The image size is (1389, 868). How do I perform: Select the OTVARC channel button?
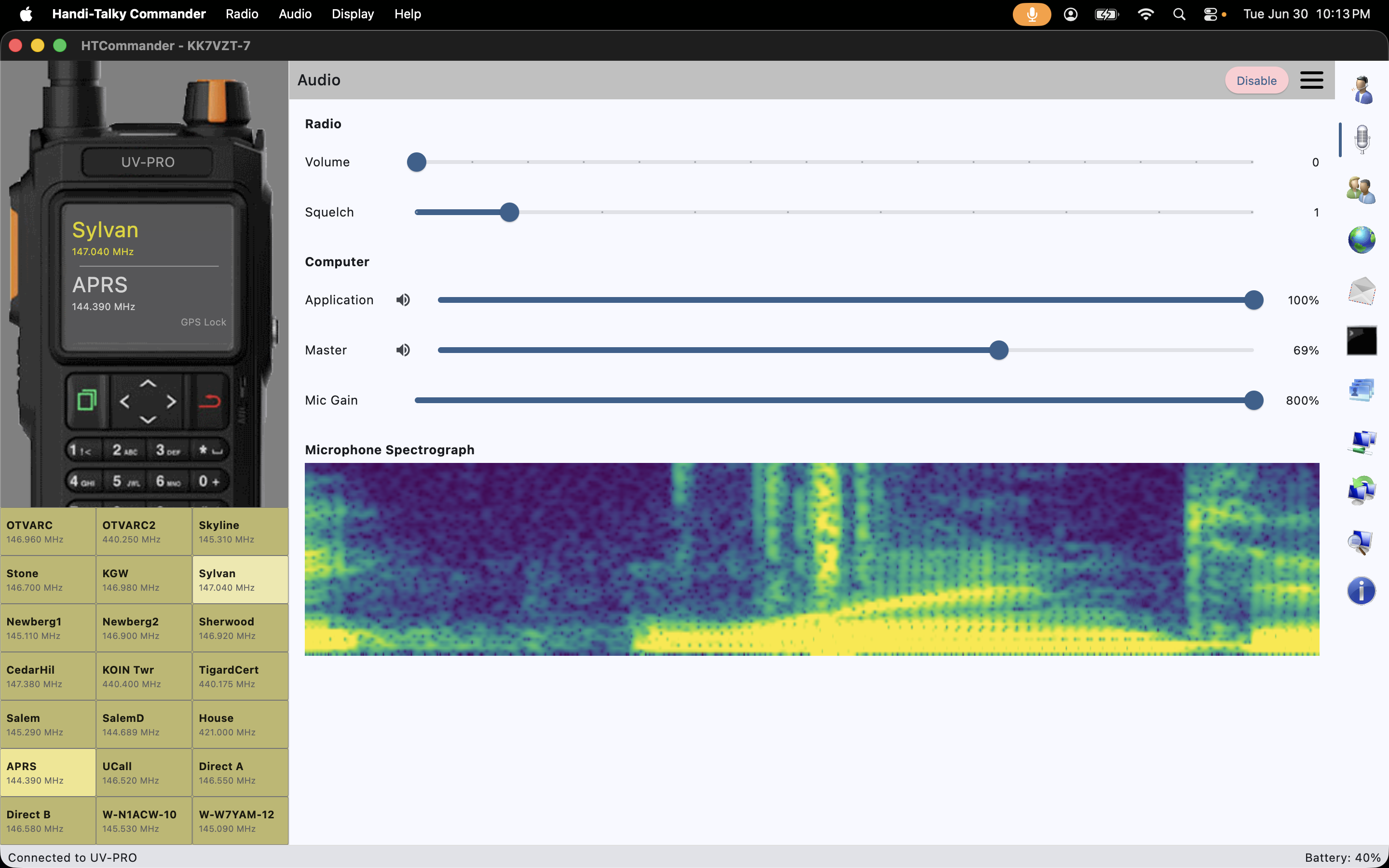point(48,531)
